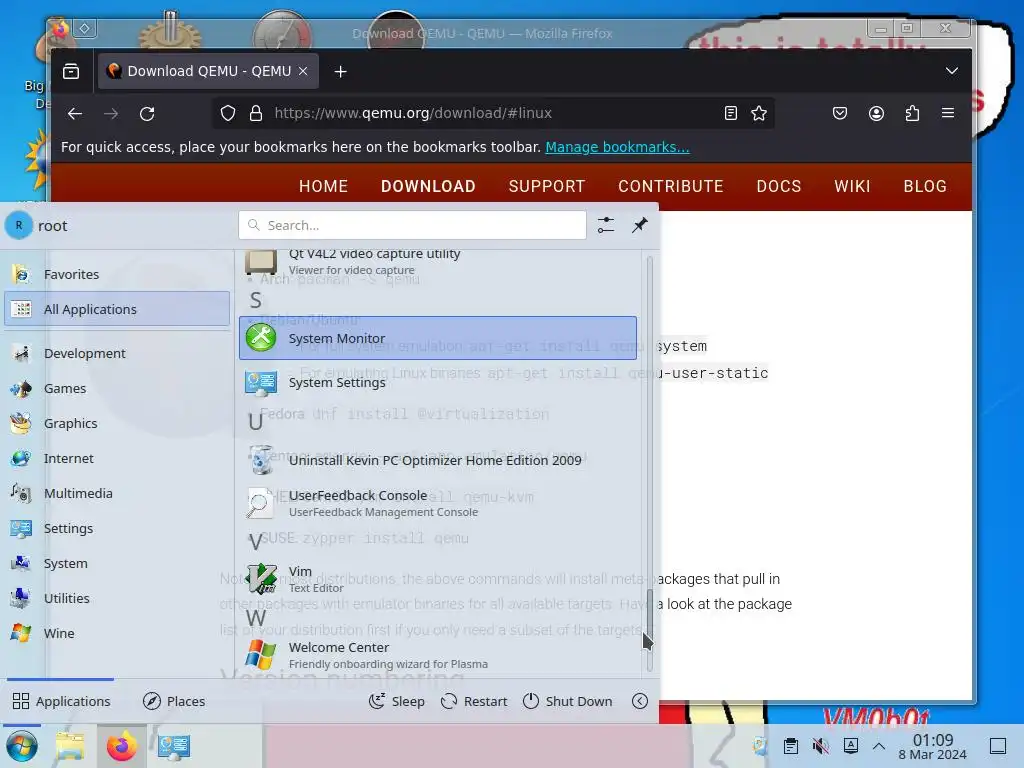Screen dimensions: 1024x768
Task: Expand more session options chevron
Action: click(640, 701)
